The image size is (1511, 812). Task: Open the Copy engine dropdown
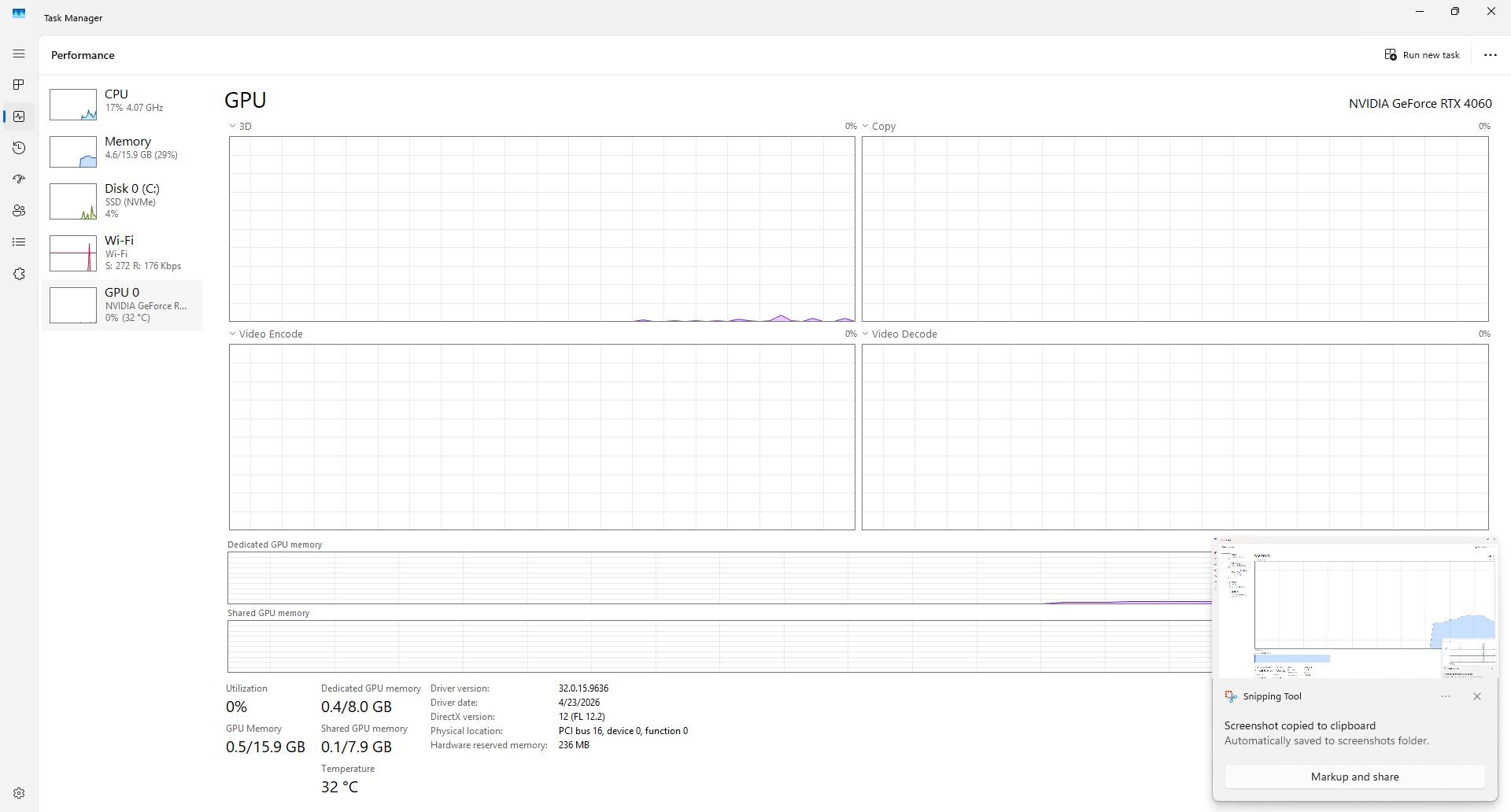click(x=879, y=126)
